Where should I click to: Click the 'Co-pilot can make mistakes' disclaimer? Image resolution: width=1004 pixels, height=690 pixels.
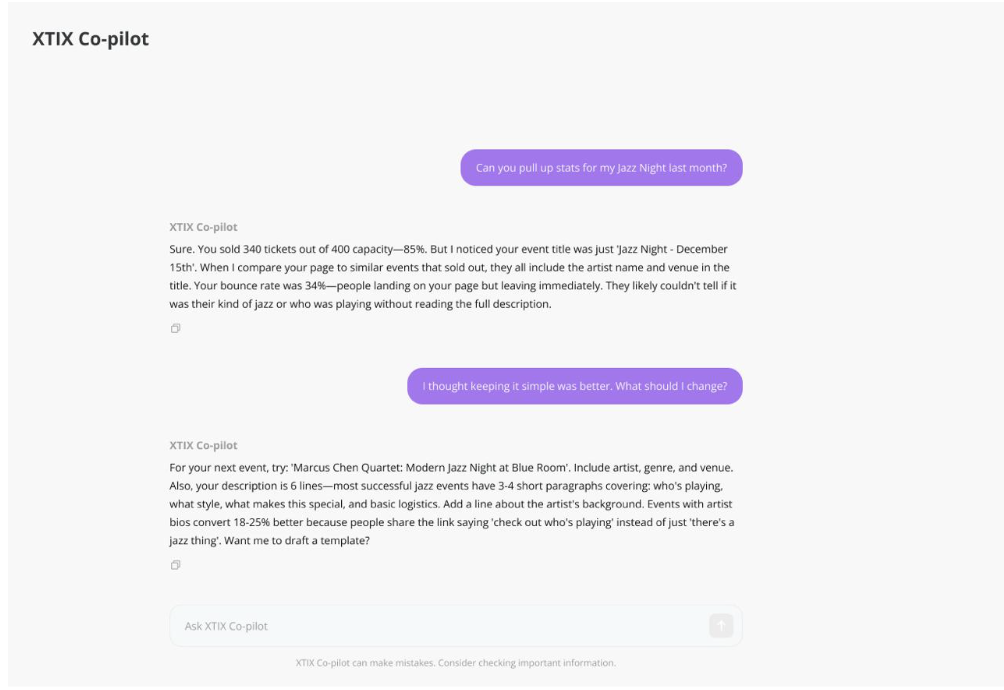456,663
